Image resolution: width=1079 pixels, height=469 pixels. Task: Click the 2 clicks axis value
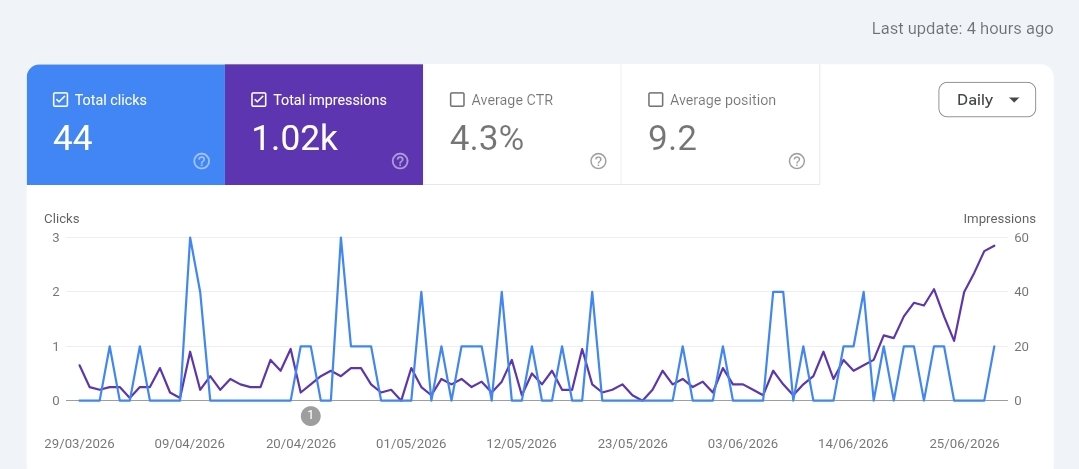pos(56,292)
